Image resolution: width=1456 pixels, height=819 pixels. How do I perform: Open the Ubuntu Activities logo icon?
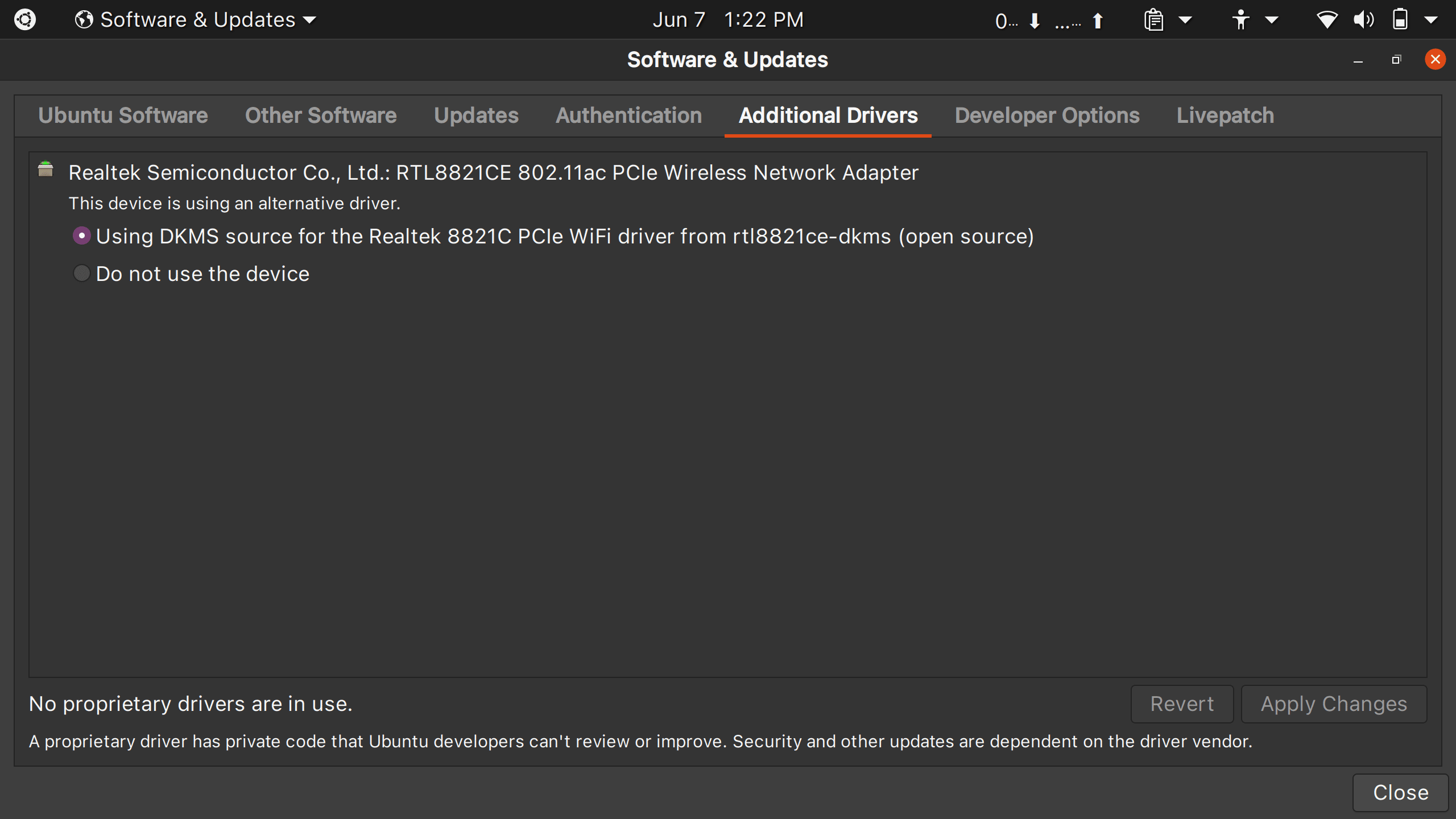tap(25, 20)
